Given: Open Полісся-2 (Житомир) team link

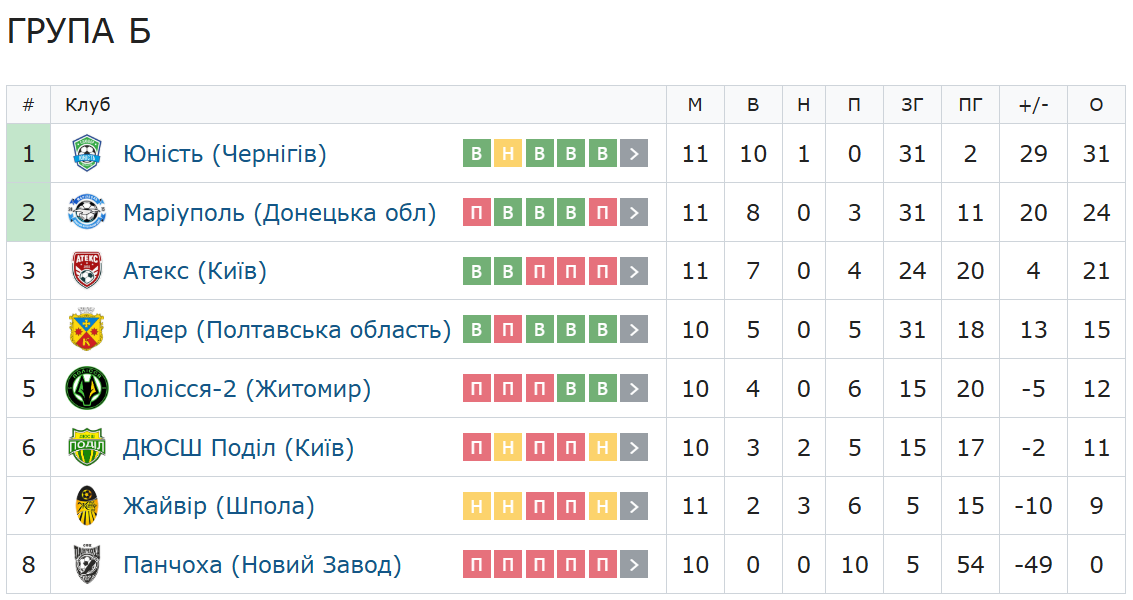Looking at the screenshot, I should [247, 388].
